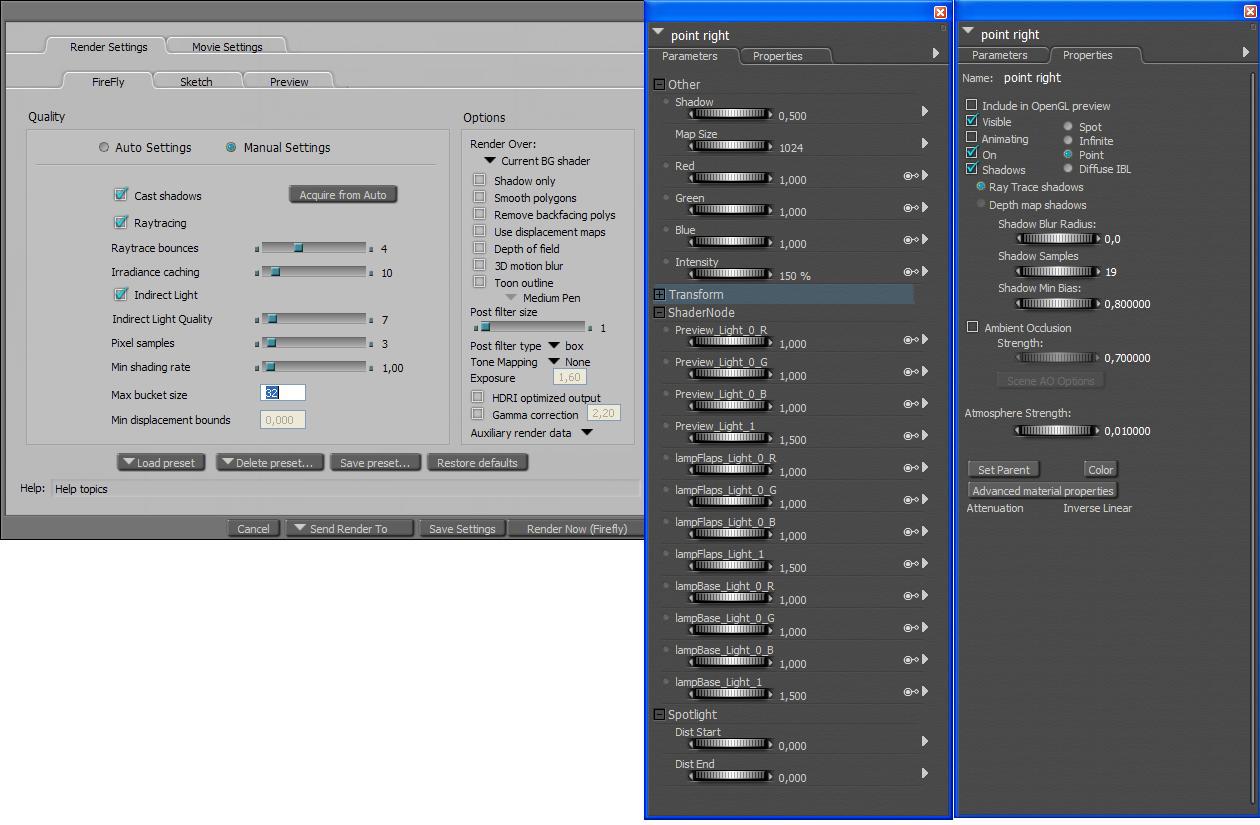
Task: Open the Dist End parameter menu arrow
Action: pyautogui.click(x=925, y=774)
